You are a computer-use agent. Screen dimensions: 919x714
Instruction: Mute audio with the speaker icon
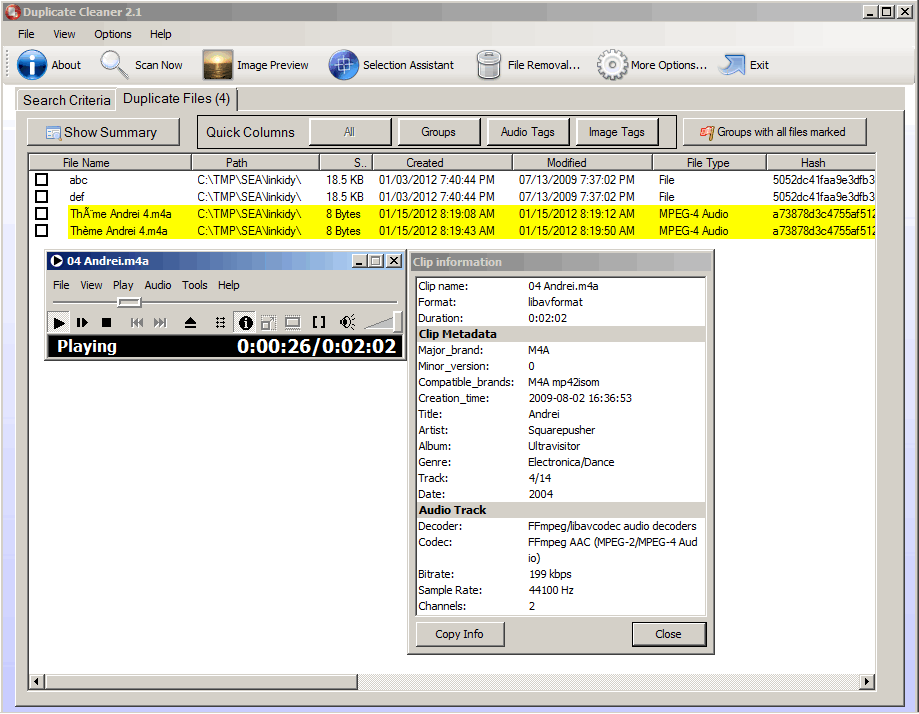[347, 322]
